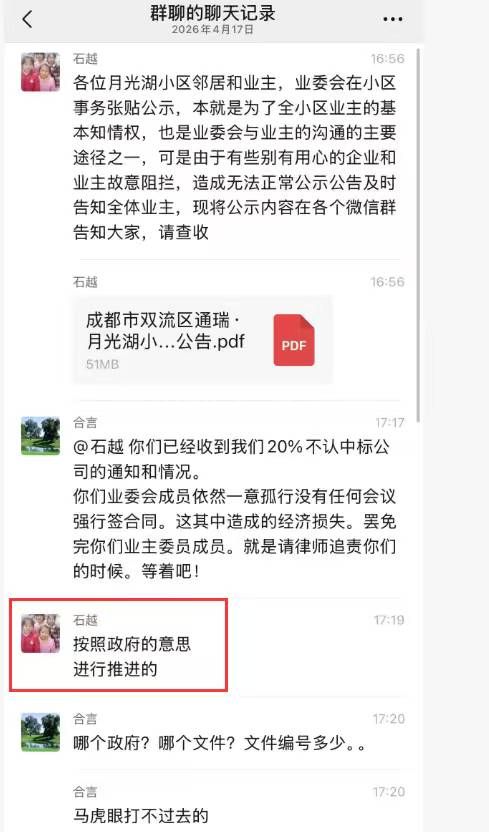Tap the back arrow to leave chat record
Viewport: 489px width, 832px height.
coord(28,19)
